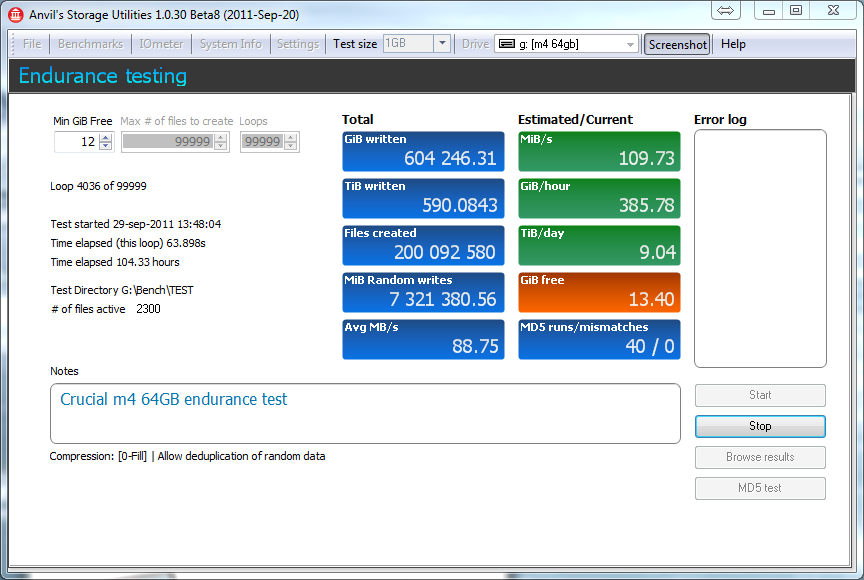The width and height of the screenshot is (864, 580).
Task: Click the MD5 test button
Action: pyautogui.click(x=760, y=487)
